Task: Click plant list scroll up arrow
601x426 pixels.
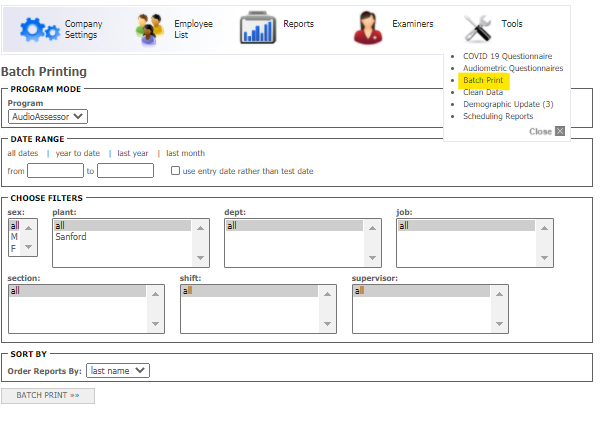Action: [x=200, y=228]
